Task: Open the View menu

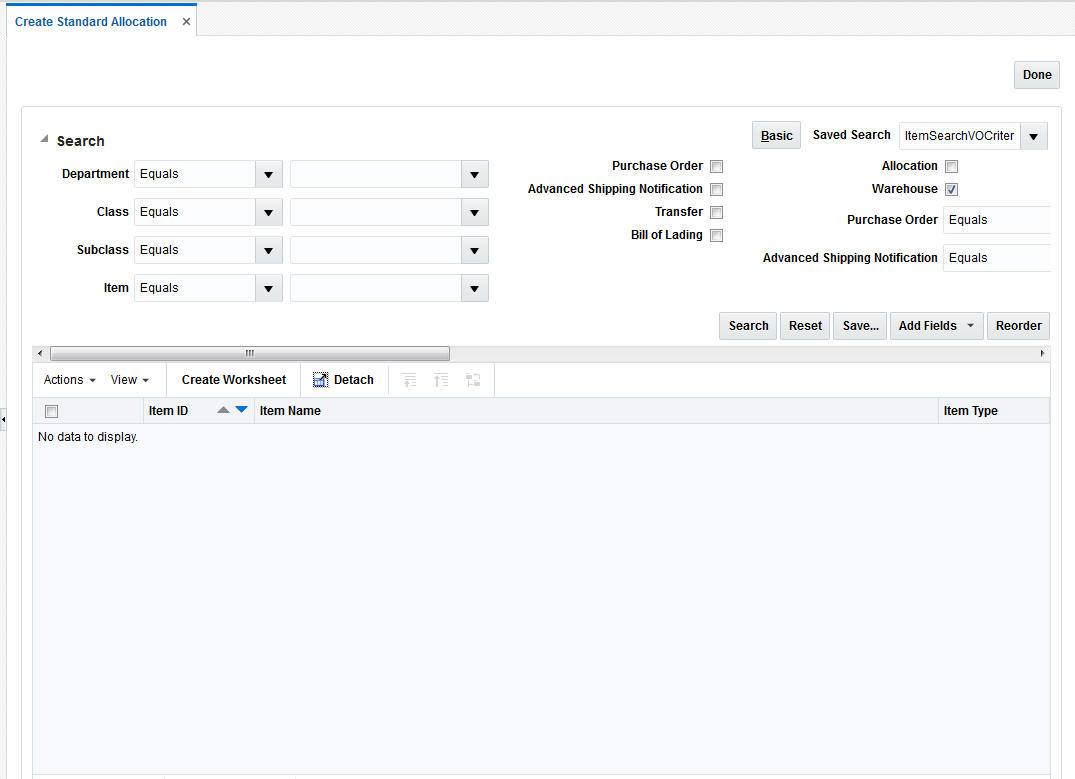Action: click(129, 380)
